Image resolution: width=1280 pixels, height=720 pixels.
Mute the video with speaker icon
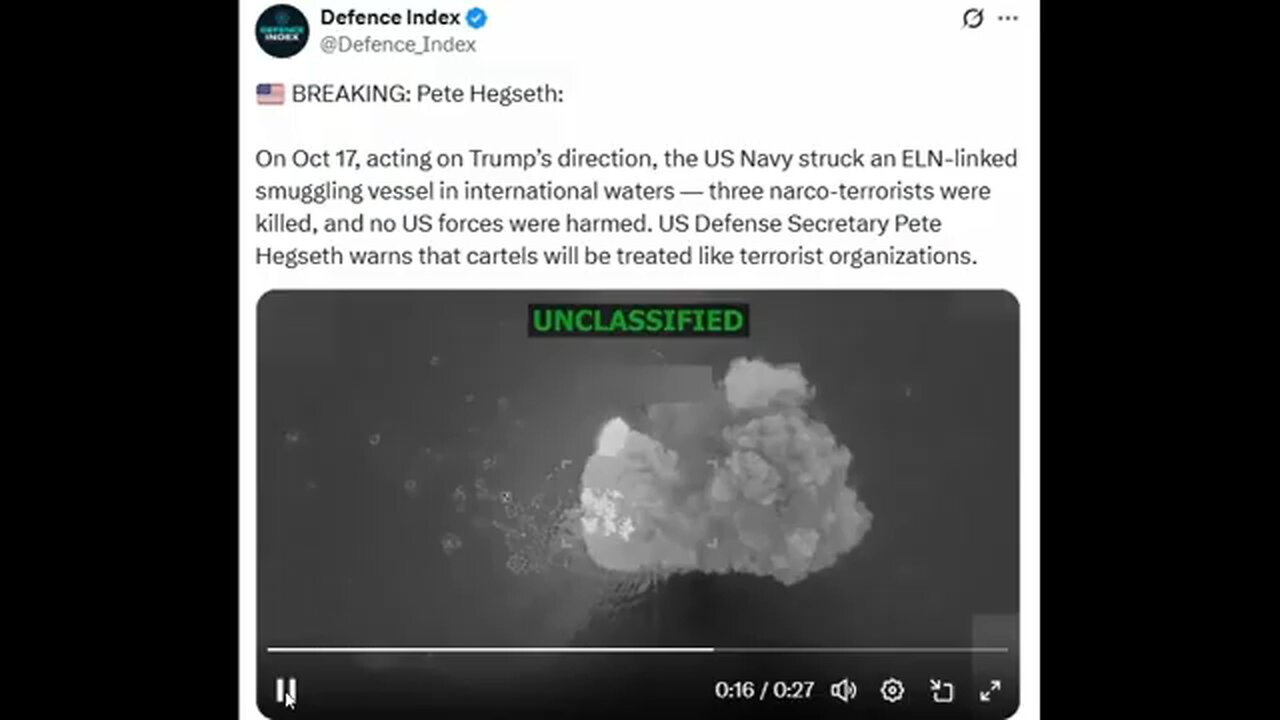click(843, 690)
